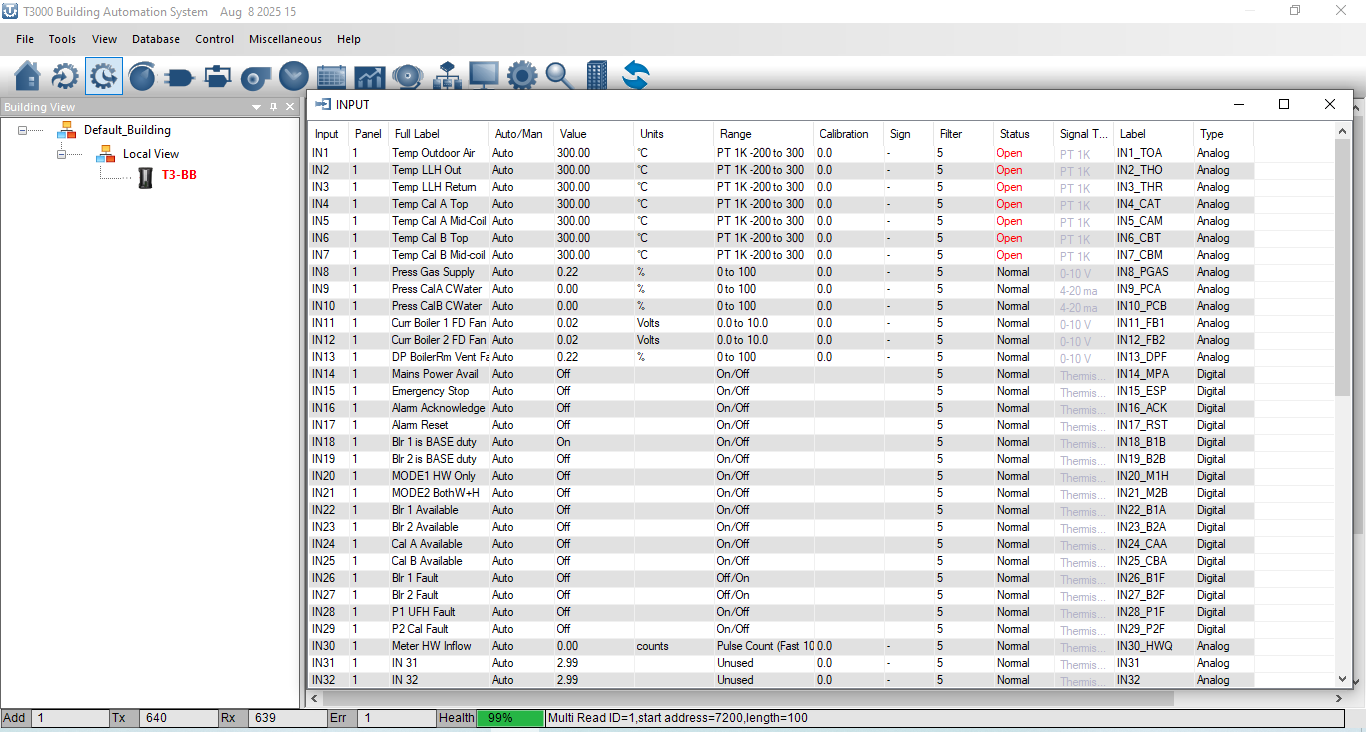
Task: Click the logic gate plug toolbar icon
Action: pyautogui.click(x=180, y=76)
